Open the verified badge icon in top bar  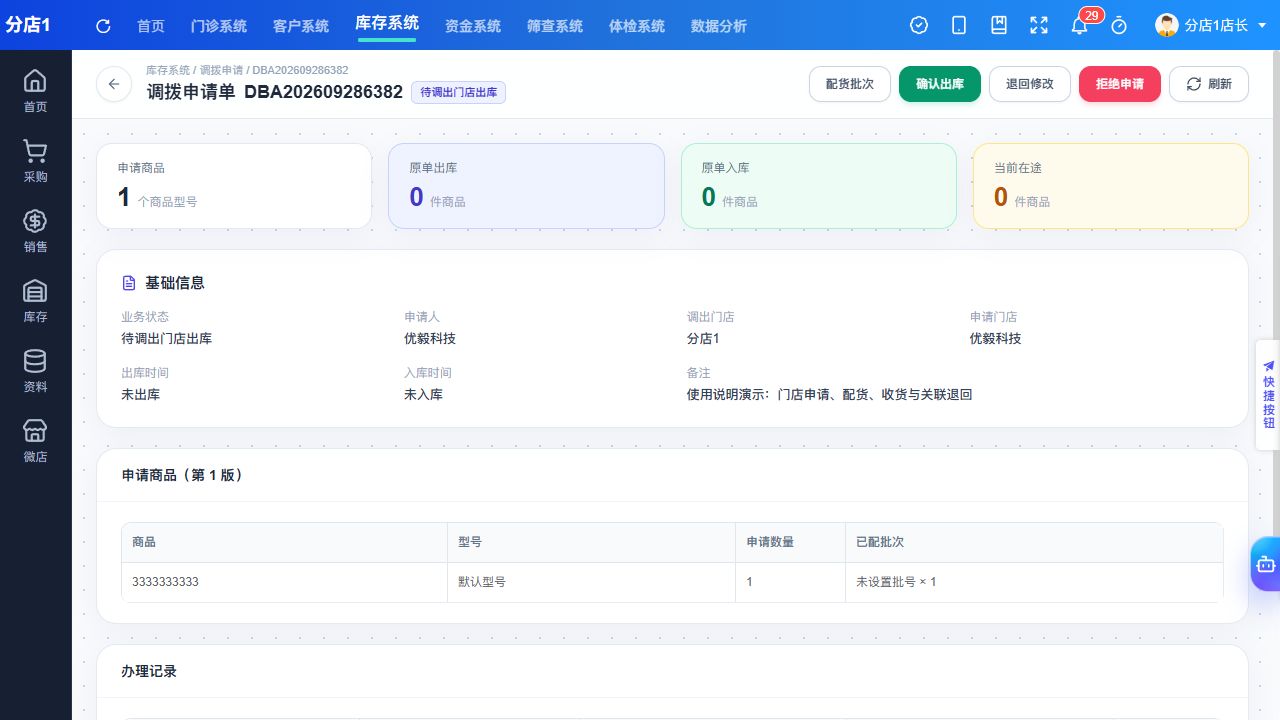(919, 26)
